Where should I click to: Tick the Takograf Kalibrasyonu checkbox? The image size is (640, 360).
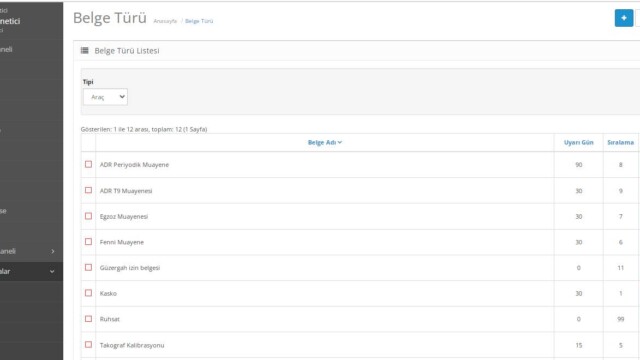coord(88,344)
